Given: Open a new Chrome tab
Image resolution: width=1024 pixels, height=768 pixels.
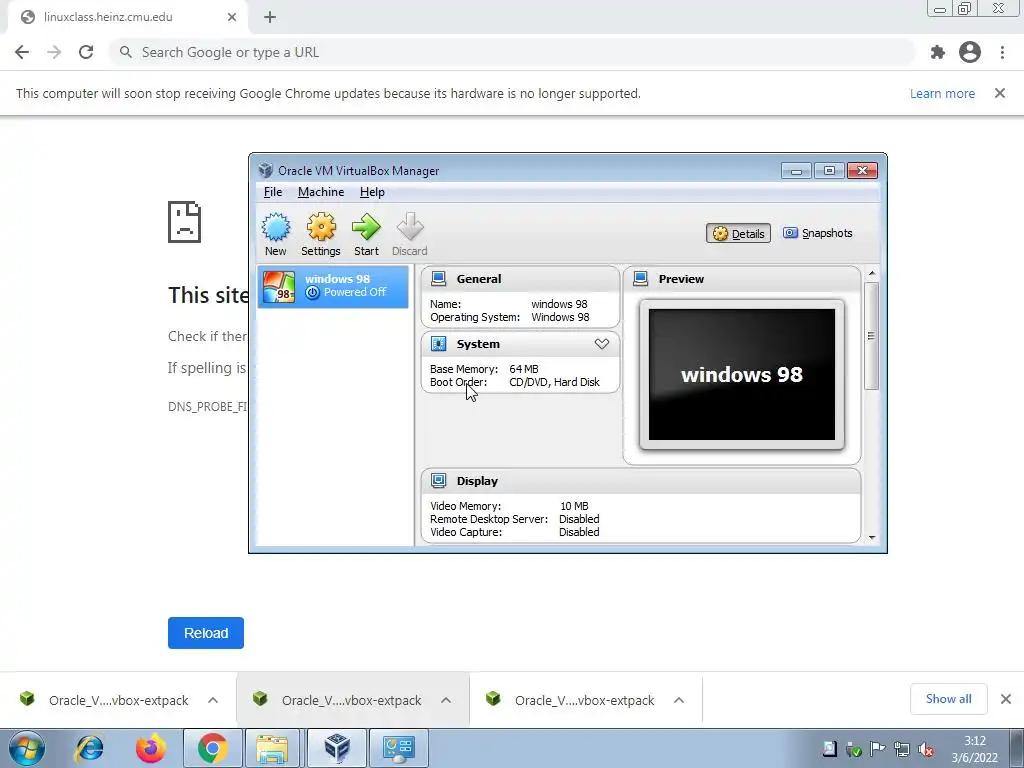Looking at the screenshot, I should point(270,18).
